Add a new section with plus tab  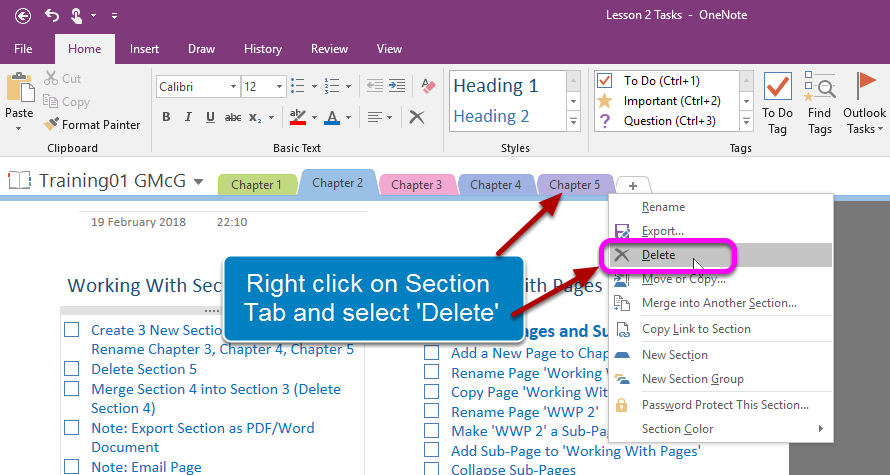632,185
